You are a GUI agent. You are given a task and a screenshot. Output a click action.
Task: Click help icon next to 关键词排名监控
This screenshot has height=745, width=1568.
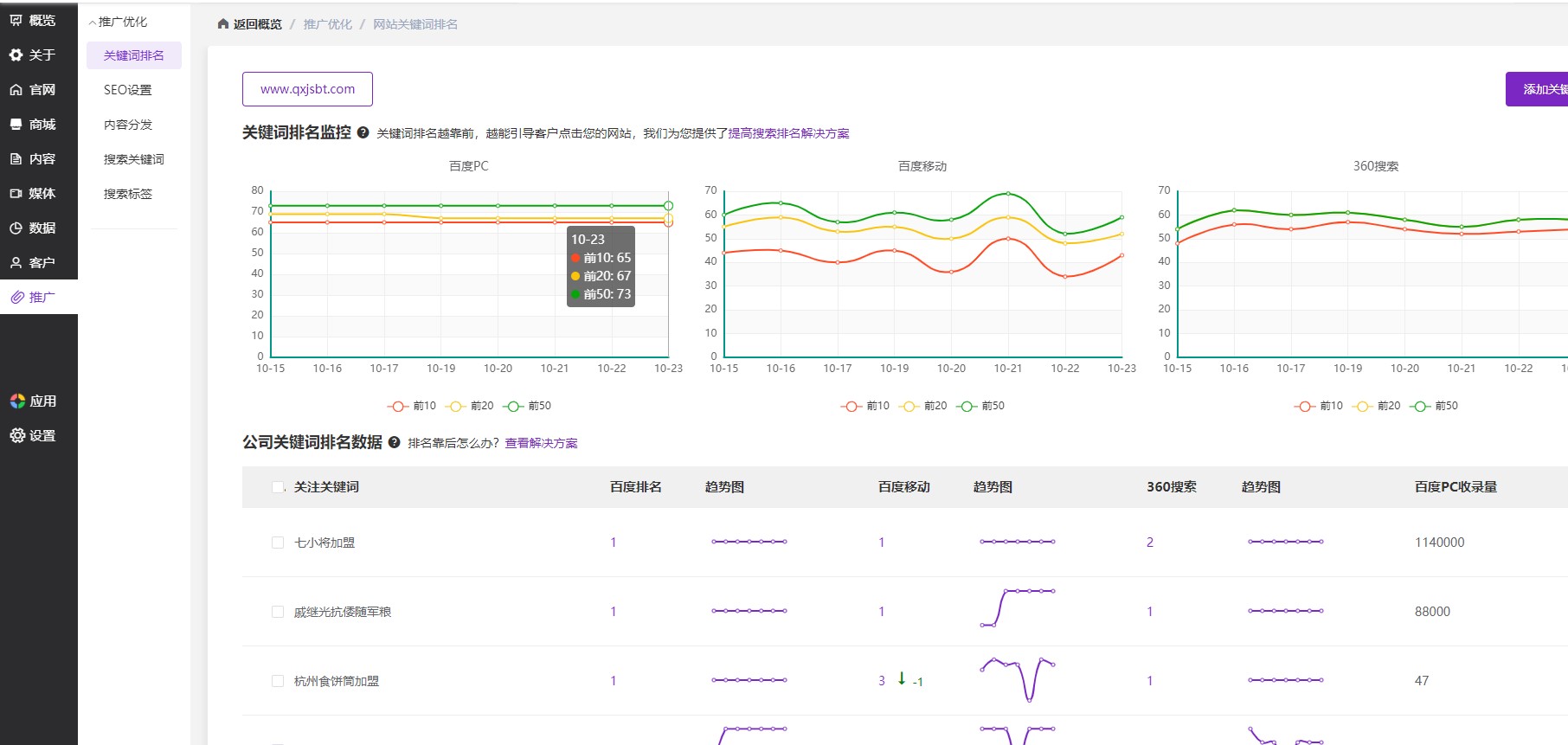(x=363, y=132)
